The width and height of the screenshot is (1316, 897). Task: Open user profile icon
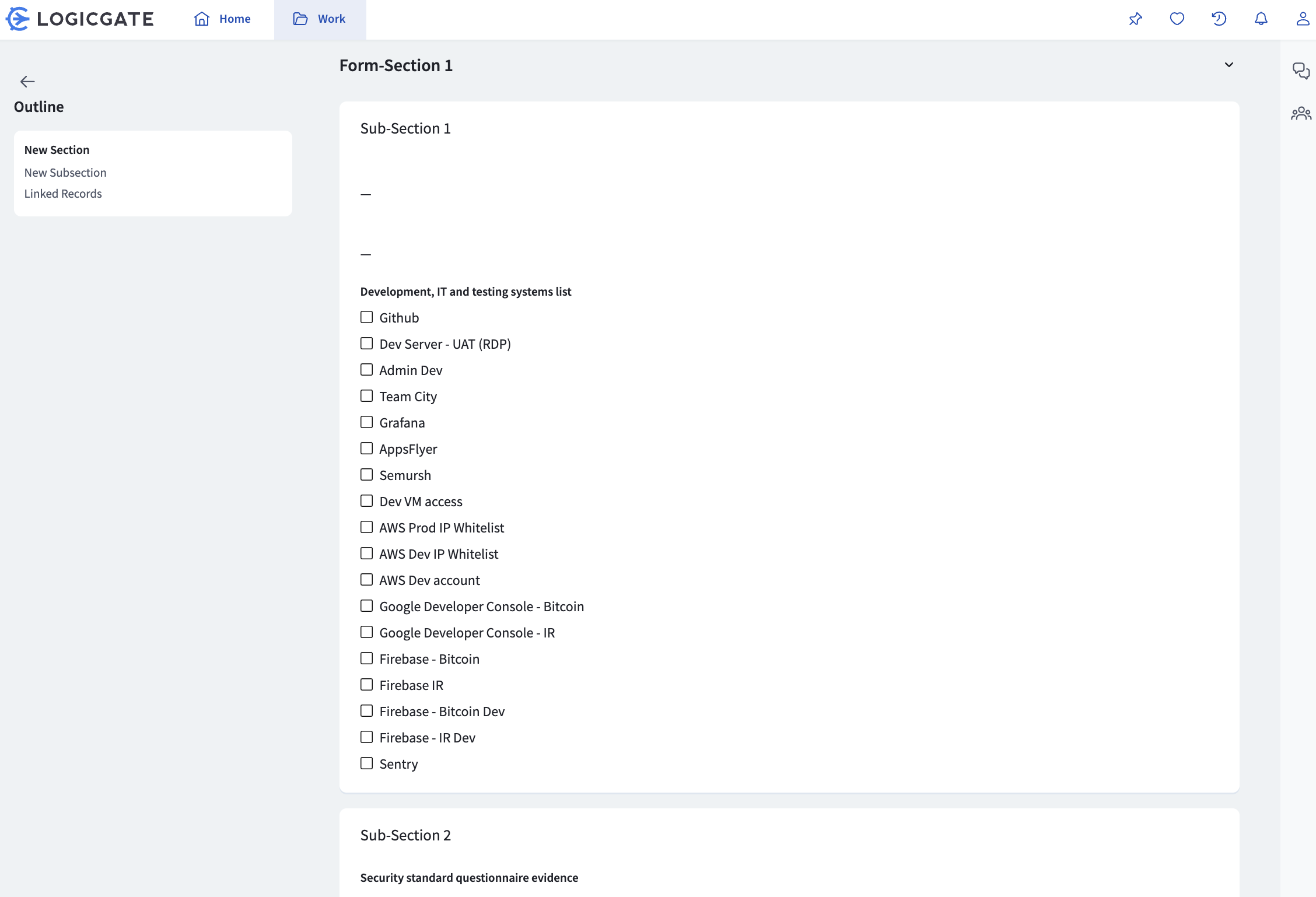click(1303, 19)
